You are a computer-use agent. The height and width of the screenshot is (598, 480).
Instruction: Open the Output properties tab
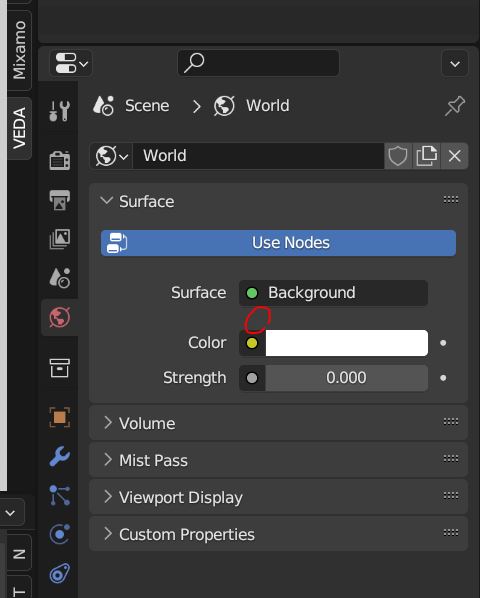59,200
